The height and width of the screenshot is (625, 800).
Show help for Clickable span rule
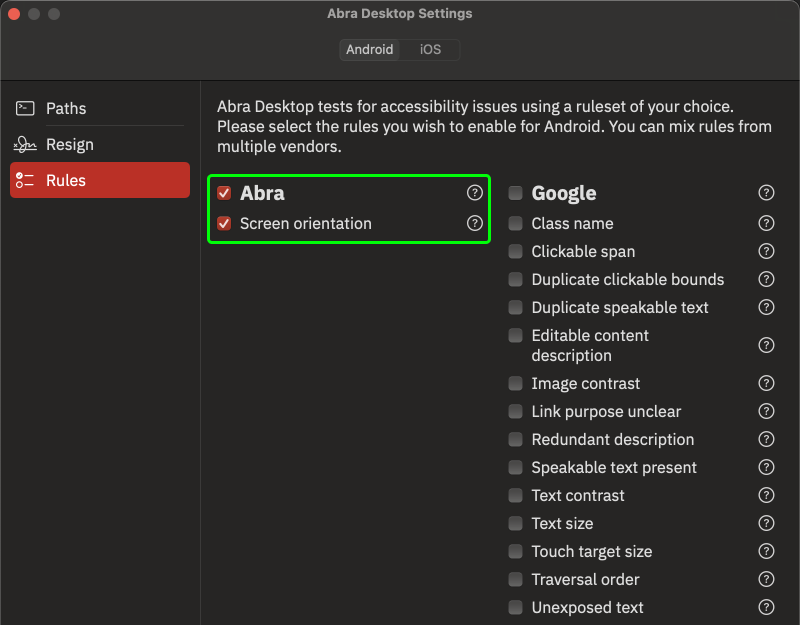pos(766,251)
